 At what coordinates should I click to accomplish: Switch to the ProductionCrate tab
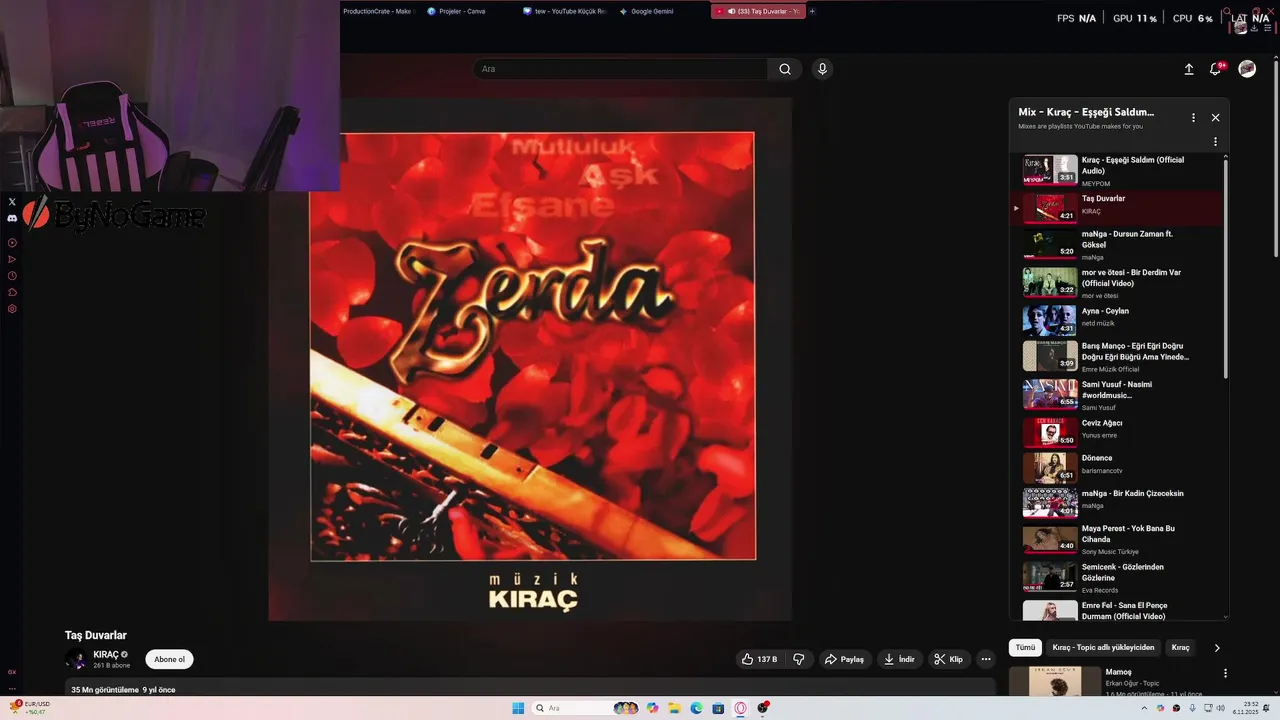[377, 11]
